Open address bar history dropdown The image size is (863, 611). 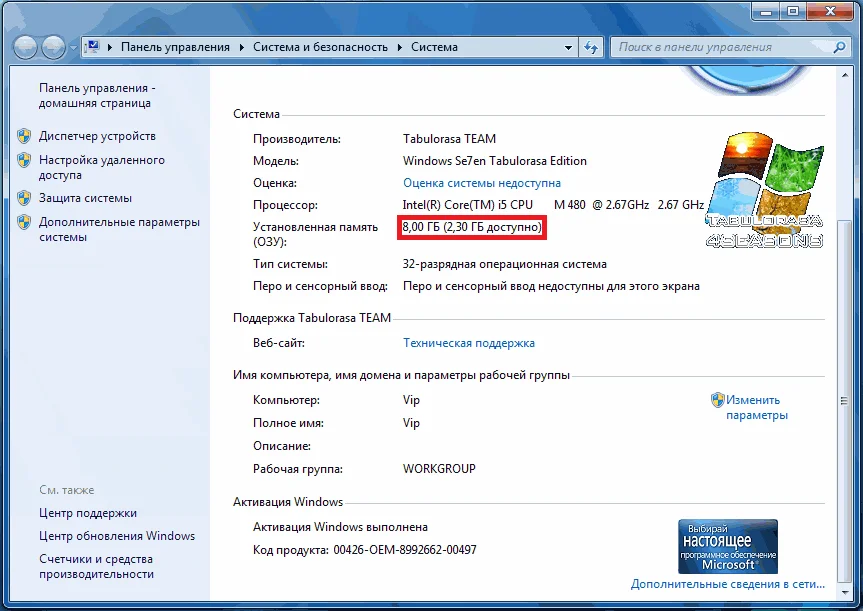[569, 47]
